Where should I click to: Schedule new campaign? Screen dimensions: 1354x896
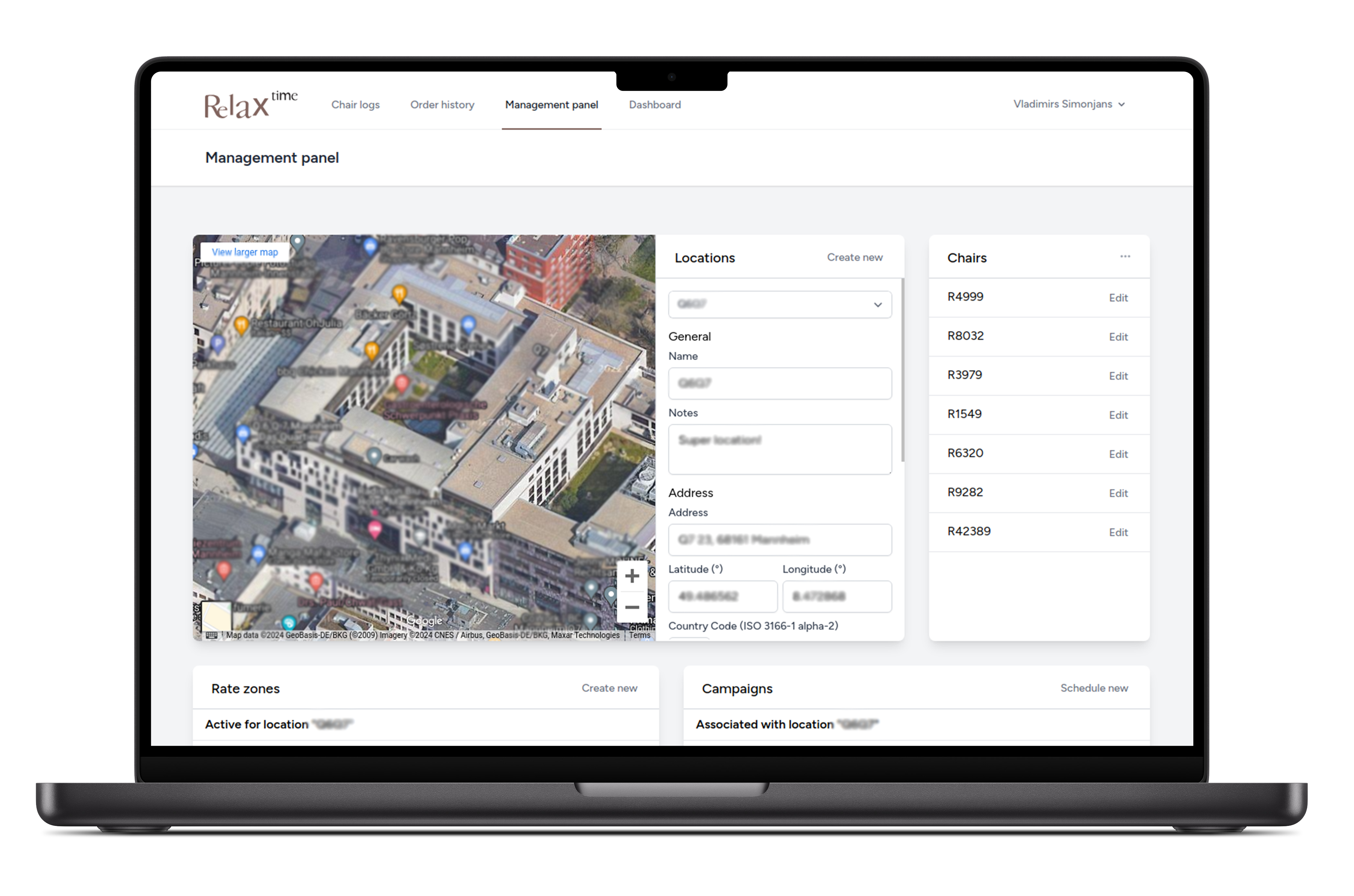coord(1094,688)
